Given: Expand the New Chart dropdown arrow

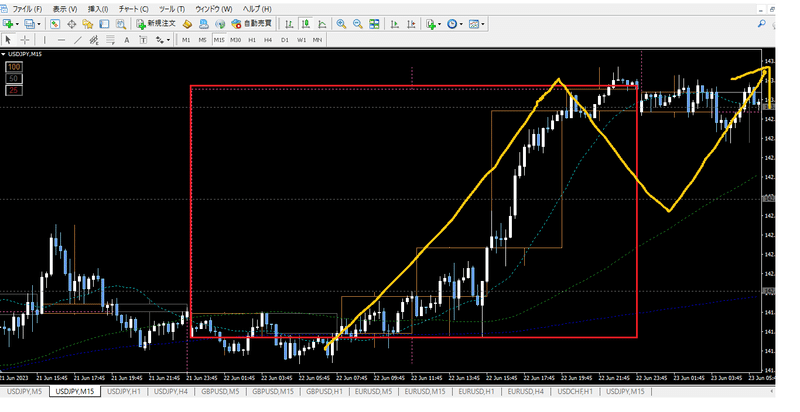Looking at the screenshot, I should point(17,24).
